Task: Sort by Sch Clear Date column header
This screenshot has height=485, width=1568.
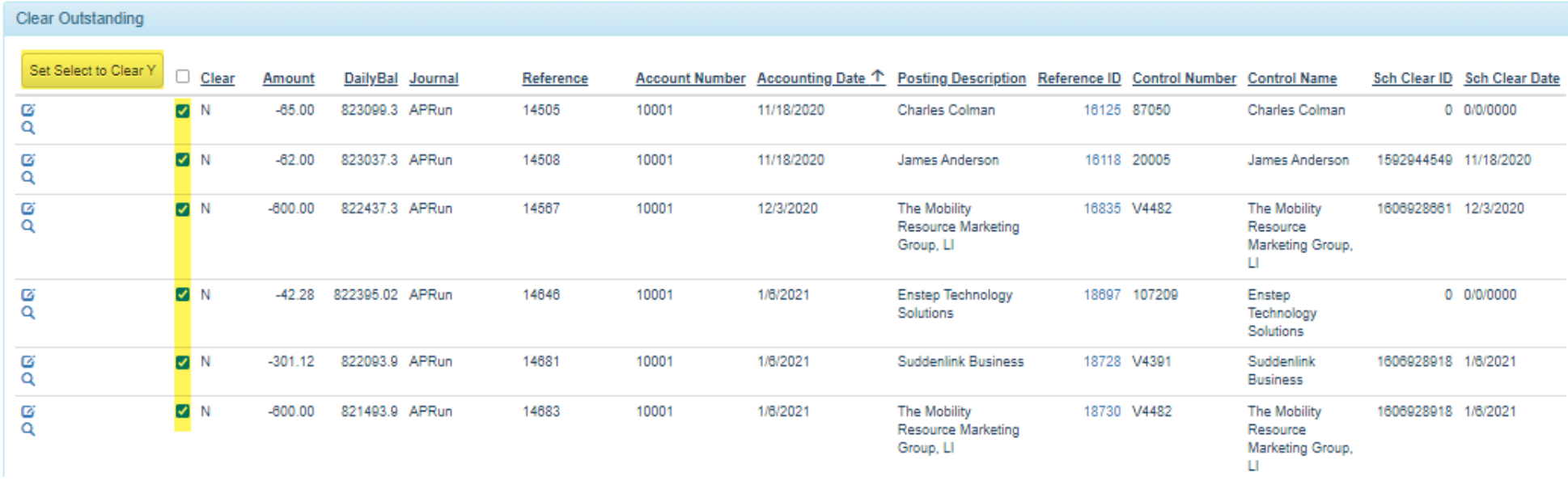Action: [x=1512, y=78]
